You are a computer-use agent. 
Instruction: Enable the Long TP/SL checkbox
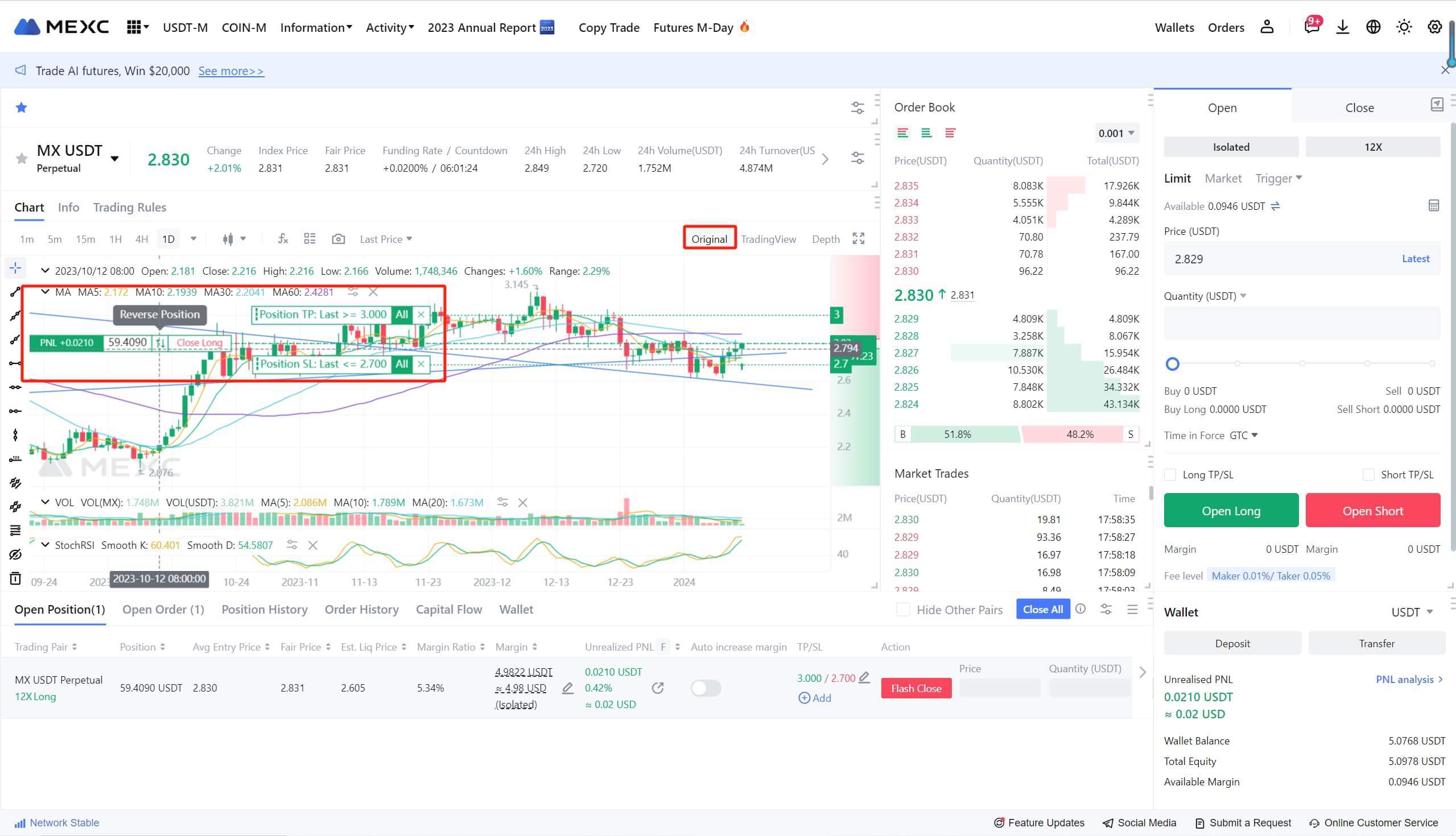[x=1170, y=475]
